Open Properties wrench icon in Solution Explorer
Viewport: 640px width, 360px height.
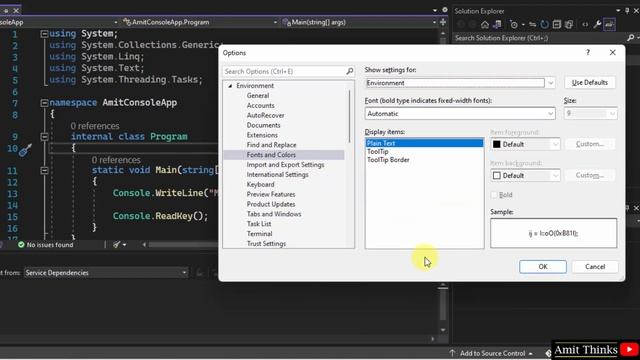point(598,24)
